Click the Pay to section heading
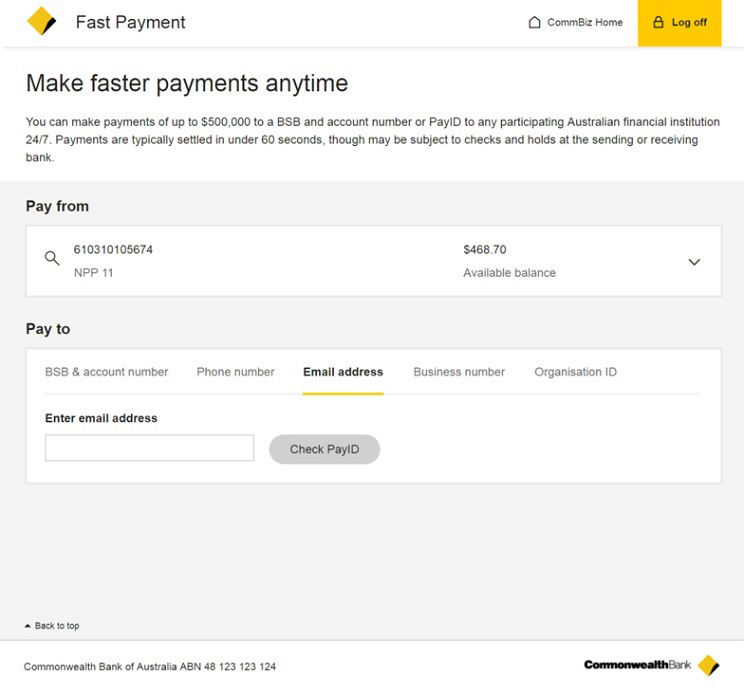The width and height of the screenshot is (744, 696). [x=48, y=329]
